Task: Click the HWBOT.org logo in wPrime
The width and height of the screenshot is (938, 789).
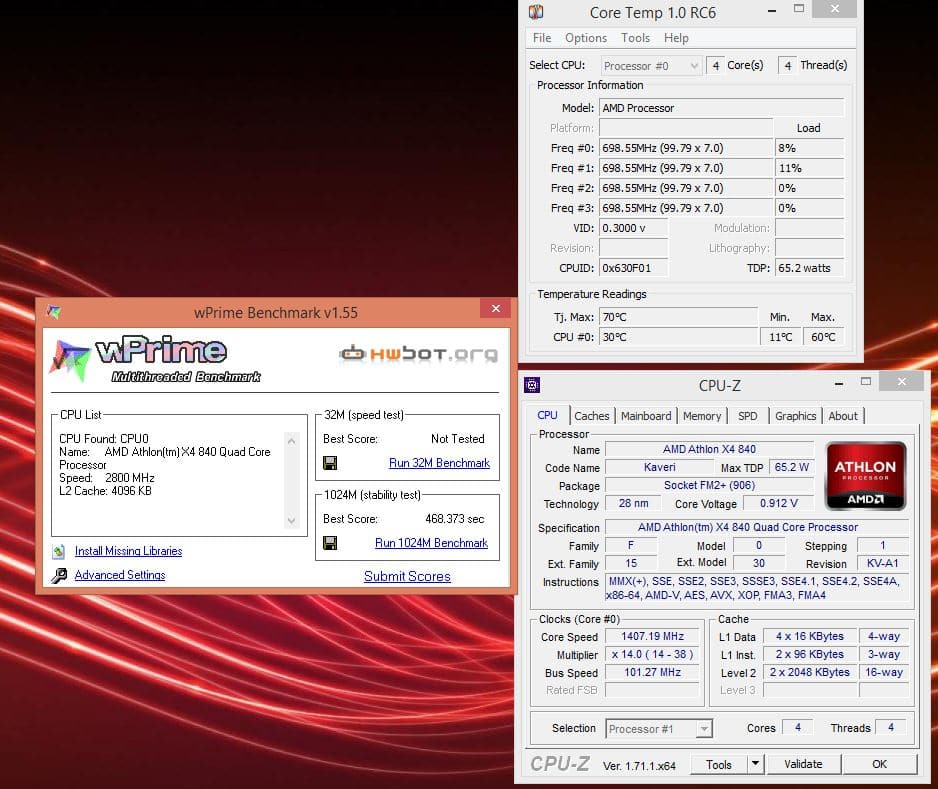Action: [x=418, y=354]
